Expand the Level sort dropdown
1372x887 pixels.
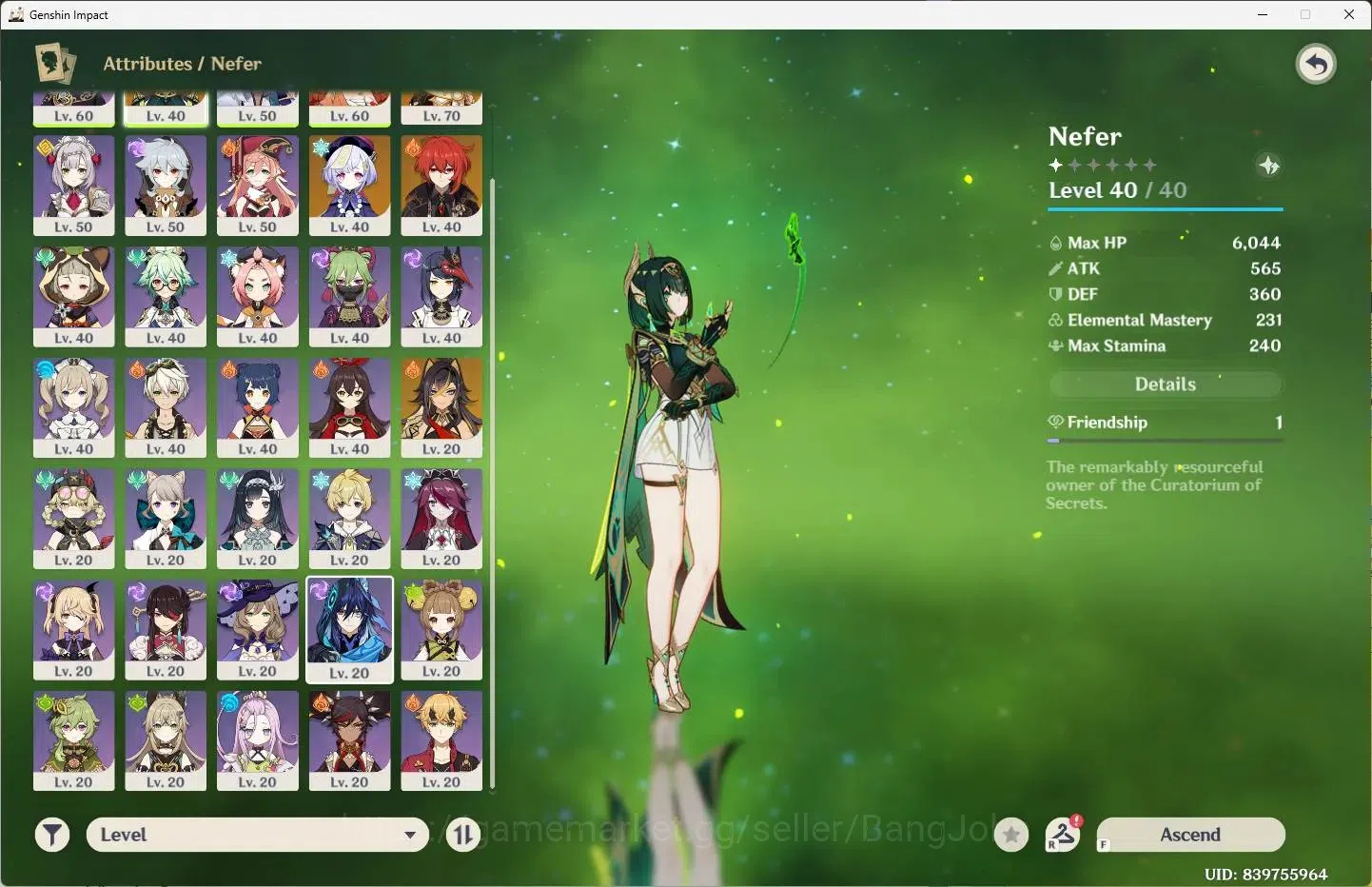tap(258, 835)
